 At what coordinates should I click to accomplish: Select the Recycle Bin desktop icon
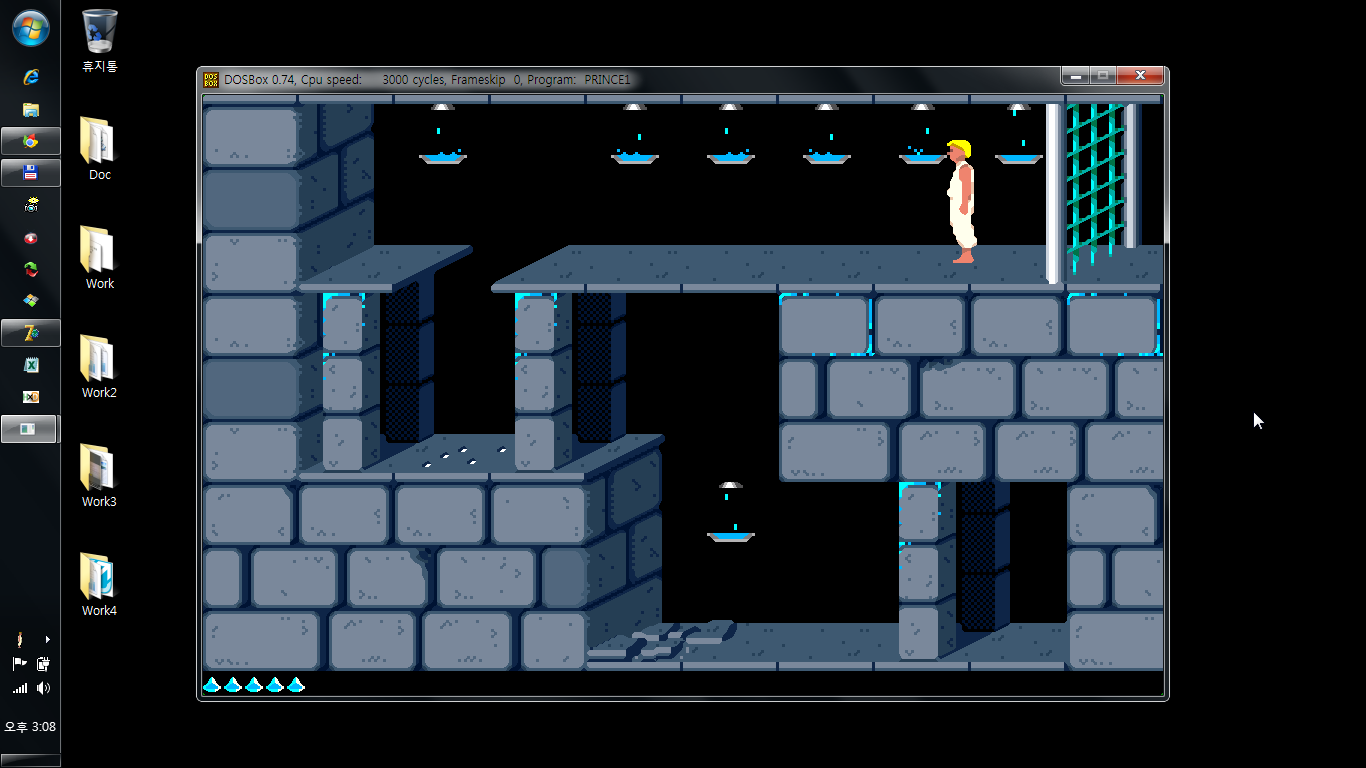point(99,41)
